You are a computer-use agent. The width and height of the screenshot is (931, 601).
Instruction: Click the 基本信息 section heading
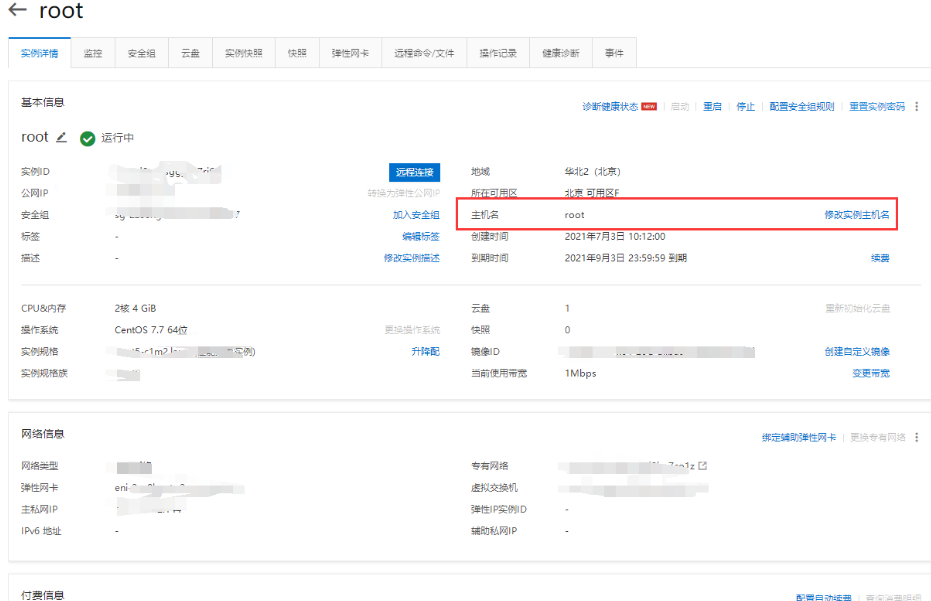click(x=43, y=102)
